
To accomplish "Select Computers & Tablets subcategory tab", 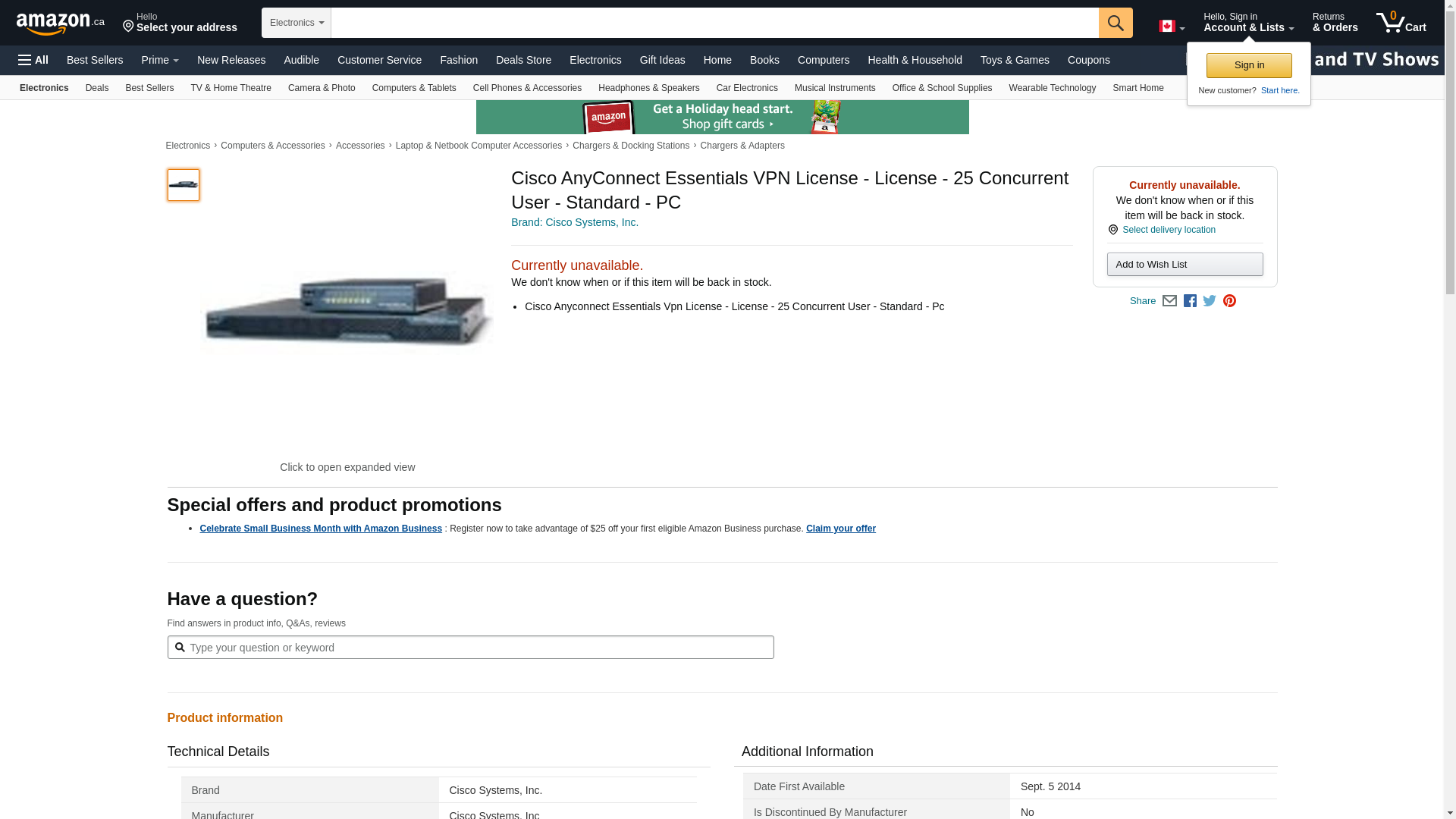I will (414, 88).
